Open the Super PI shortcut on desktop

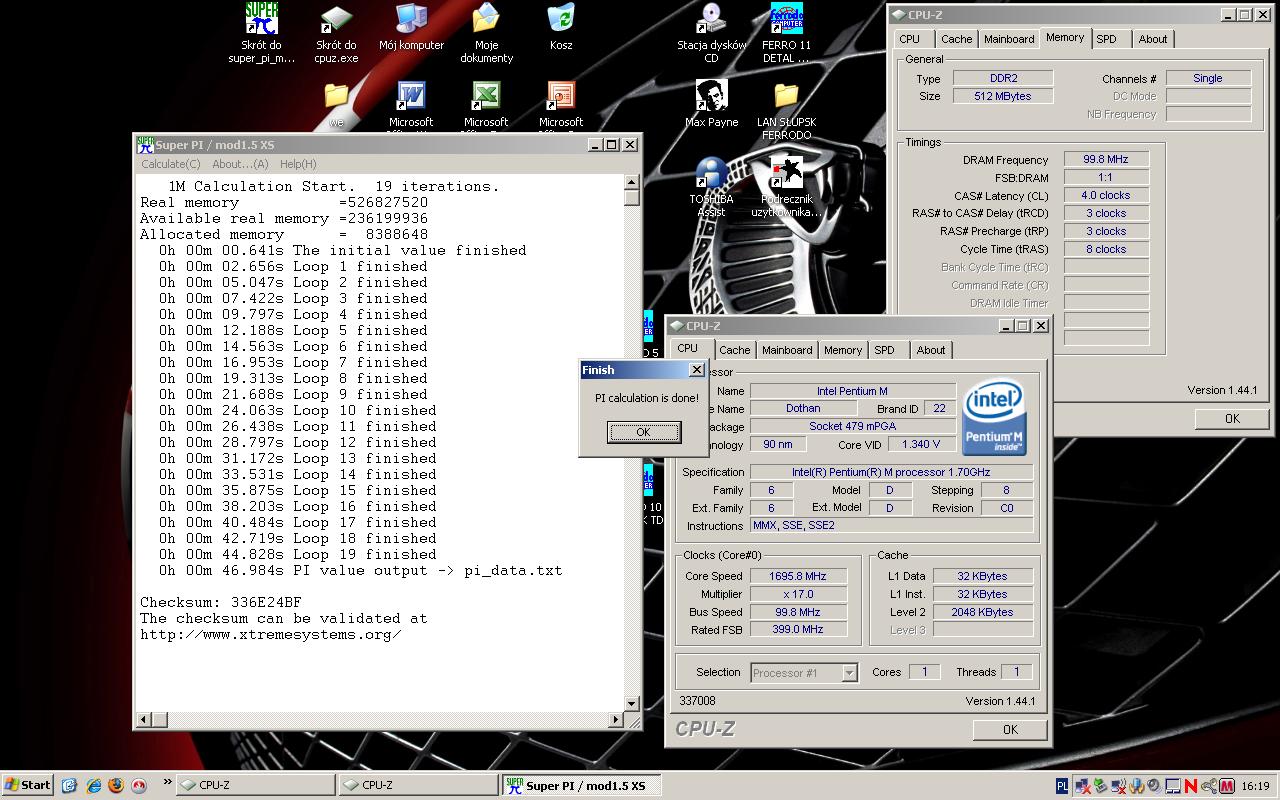coord(262,19)
